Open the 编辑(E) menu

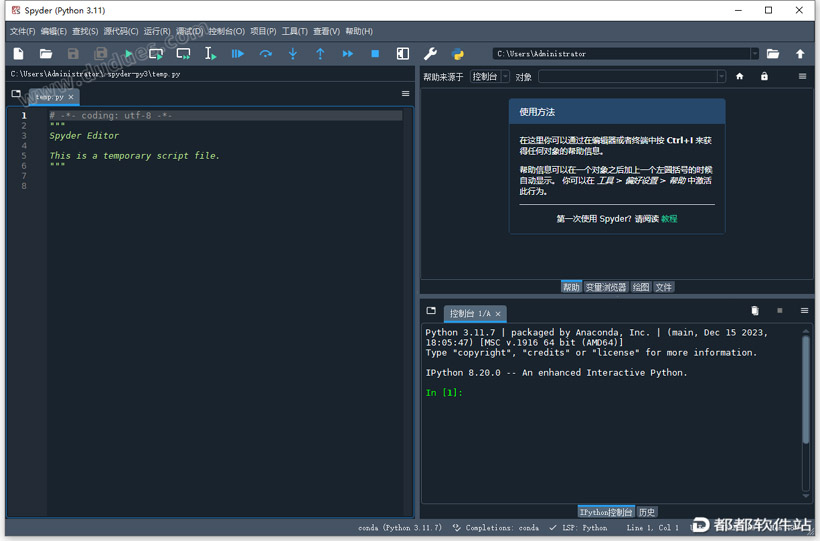click(54, 31)
